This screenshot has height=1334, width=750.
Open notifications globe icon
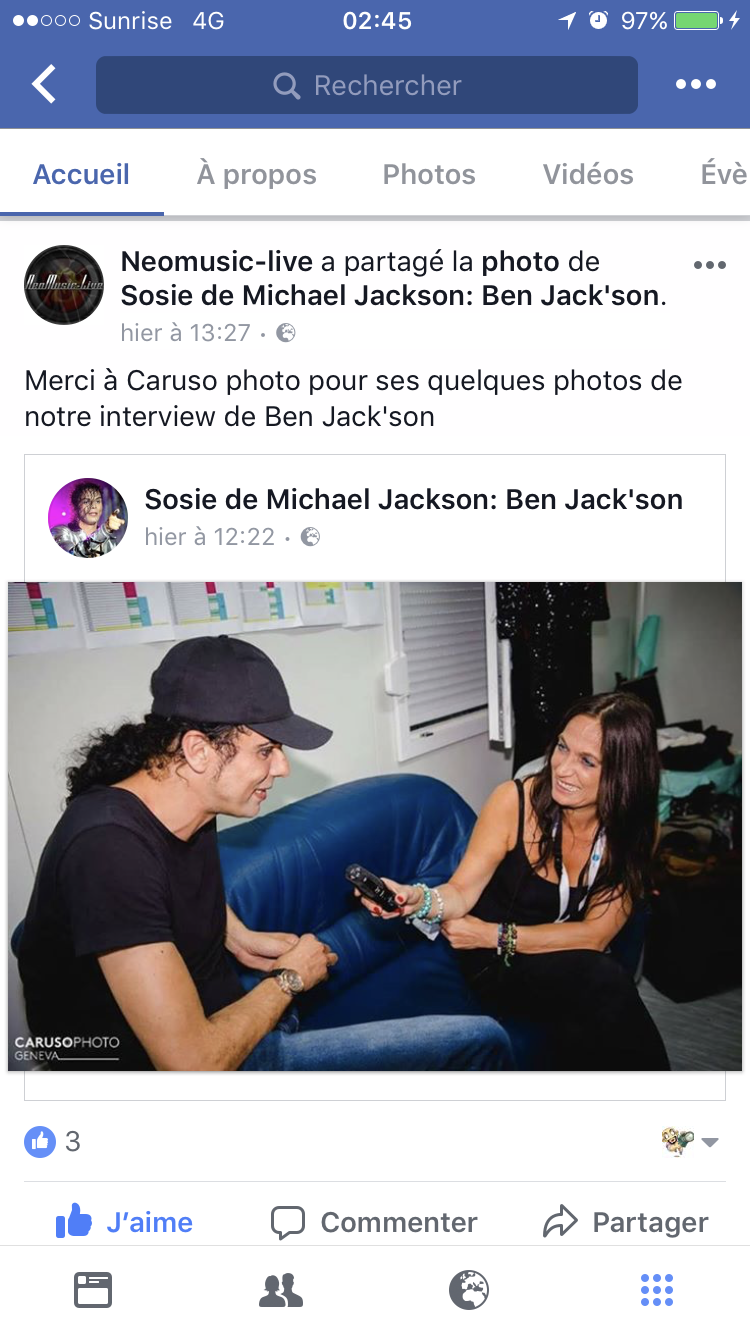click(x=469, y=1290)
